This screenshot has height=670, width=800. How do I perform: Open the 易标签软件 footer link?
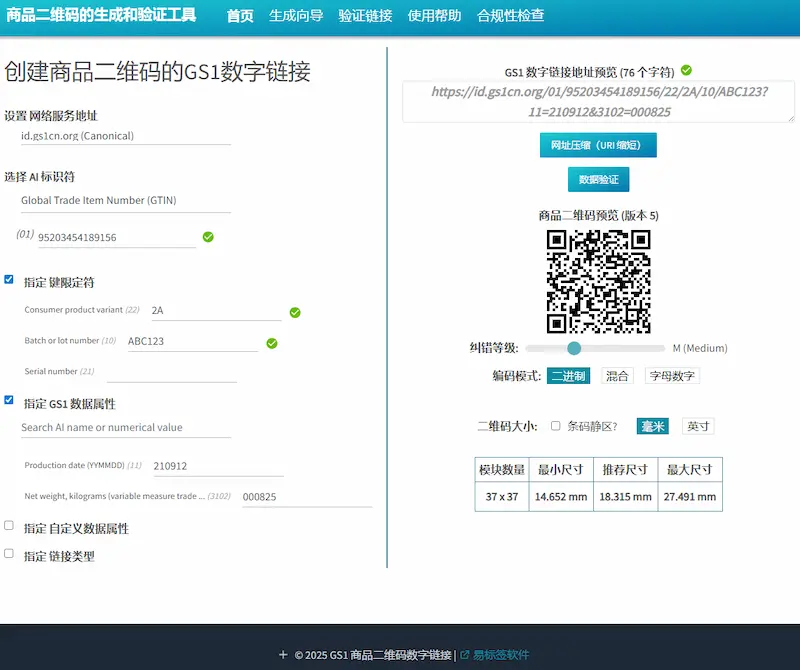[x=501, y=655]
